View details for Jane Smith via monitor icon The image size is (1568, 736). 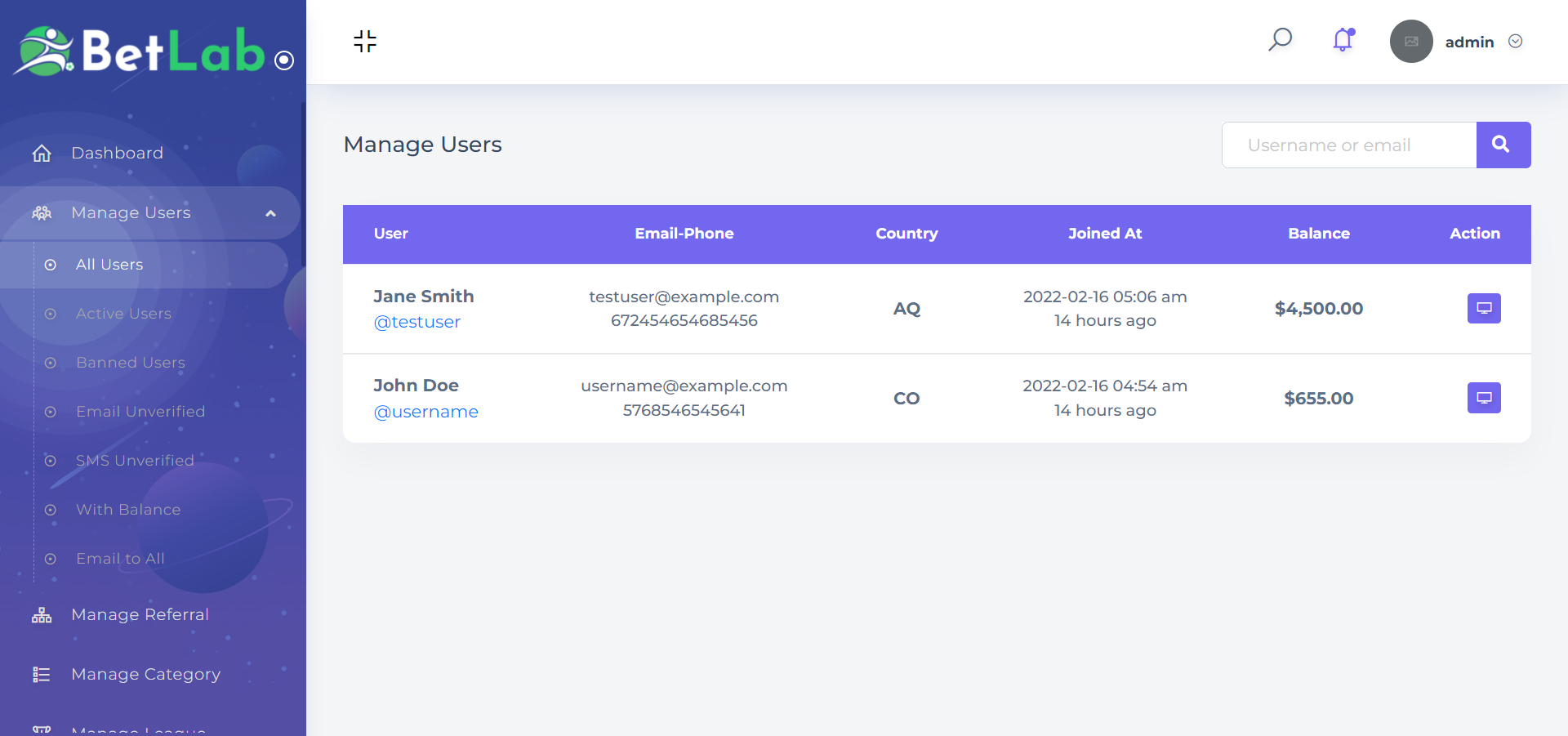[1483, 309]
